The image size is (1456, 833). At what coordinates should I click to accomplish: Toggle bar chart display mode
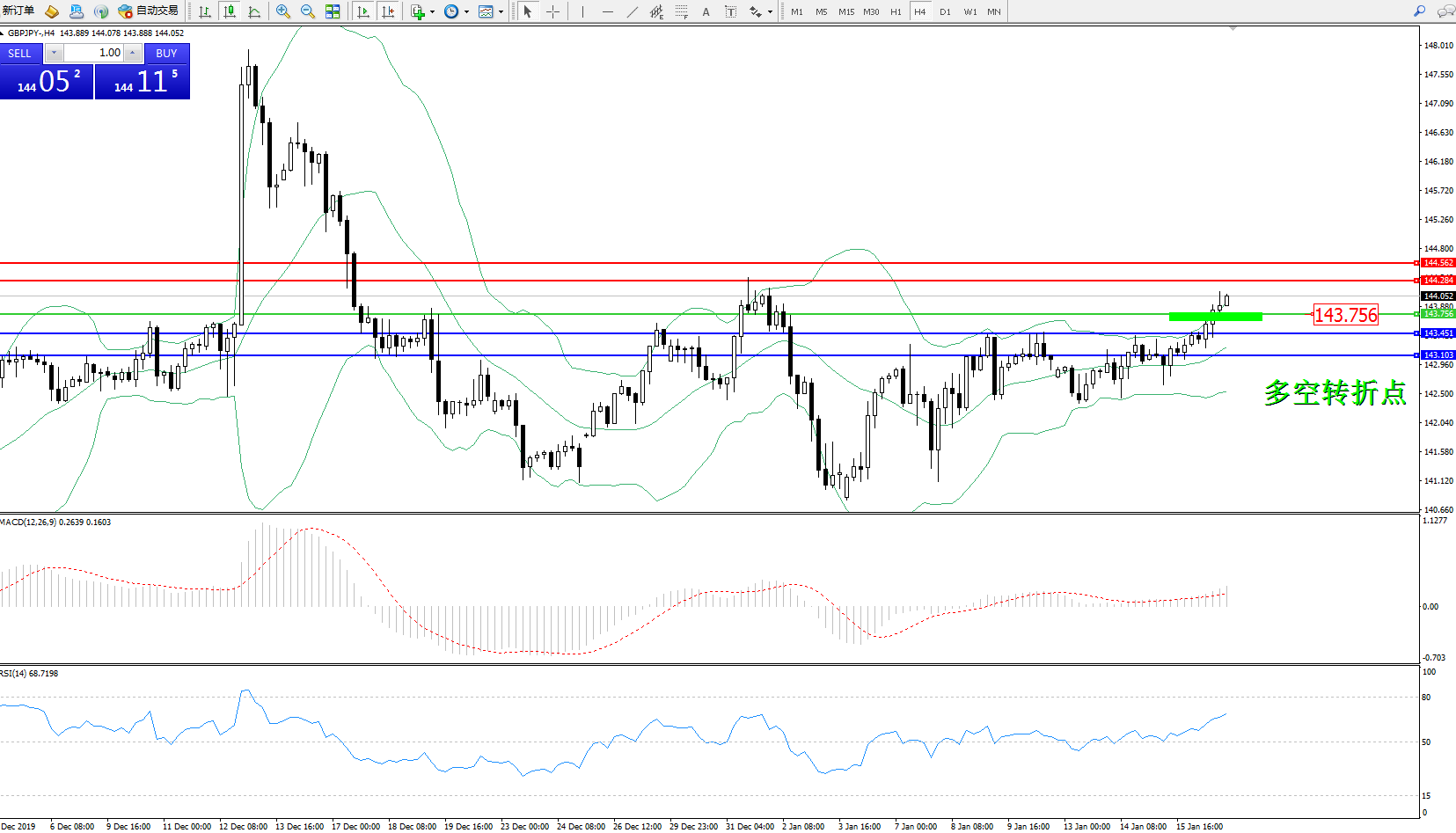pyautogui.click(x=205, y=11)
